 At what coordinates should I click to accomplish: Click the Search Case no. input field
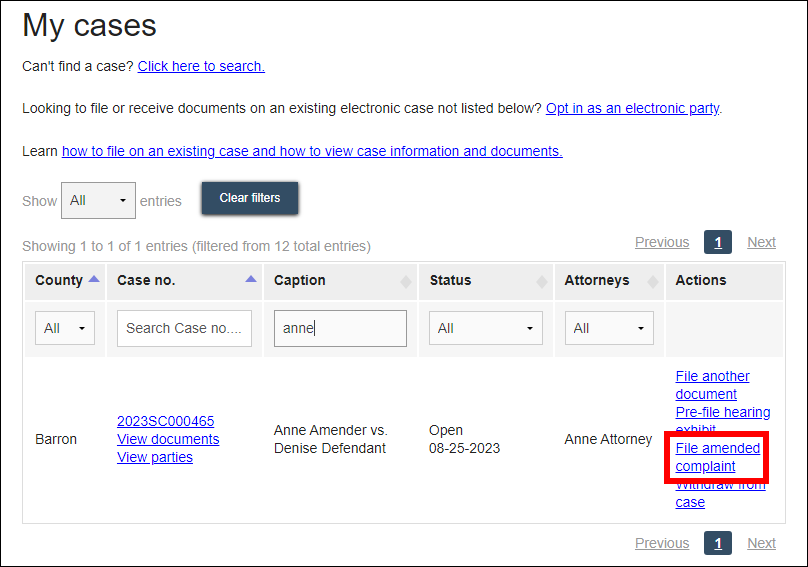click(x=184, y=328)
